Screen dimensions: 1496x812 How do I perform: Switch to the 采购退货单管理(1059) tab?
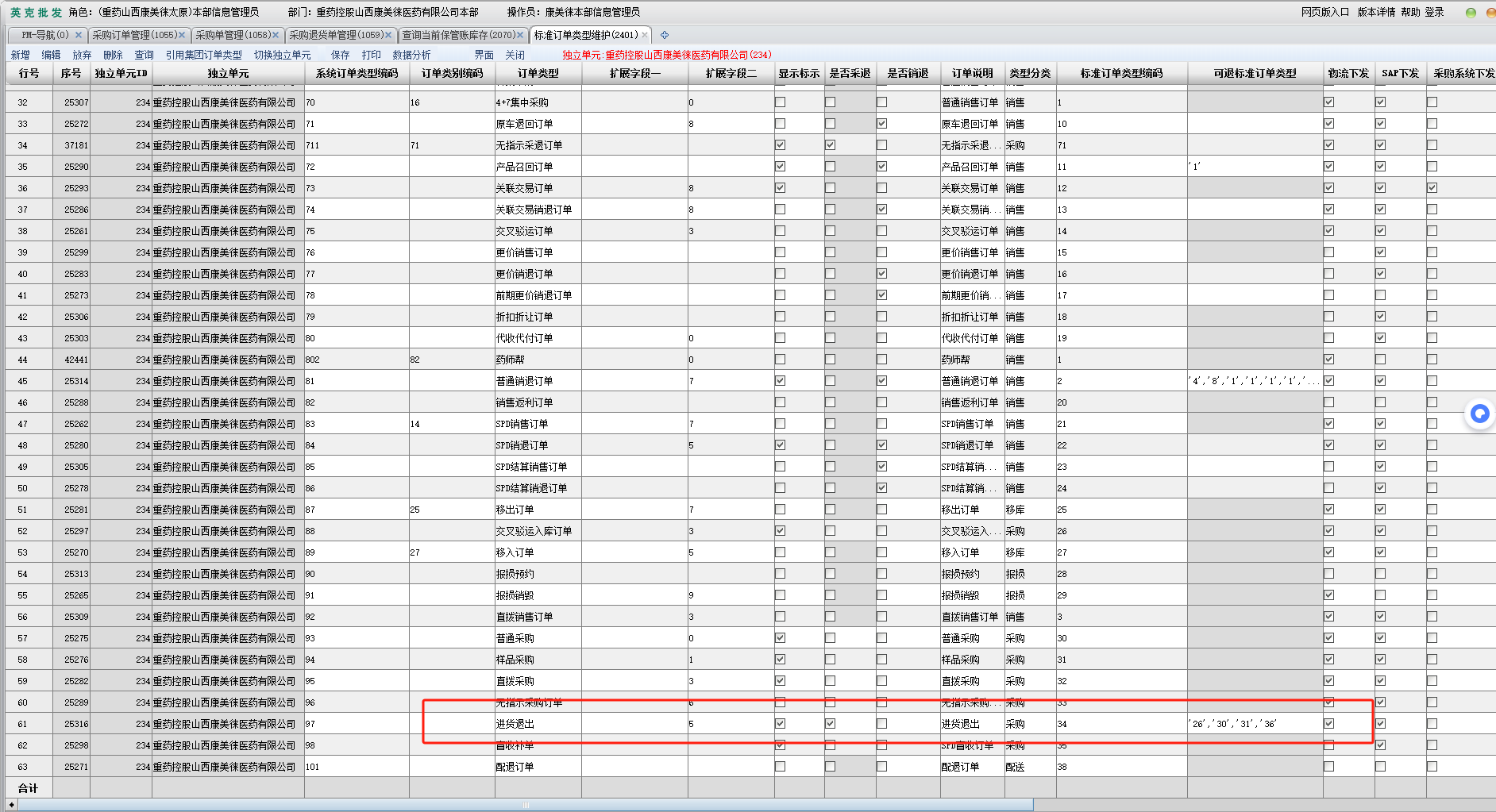[x=335, y=35]
